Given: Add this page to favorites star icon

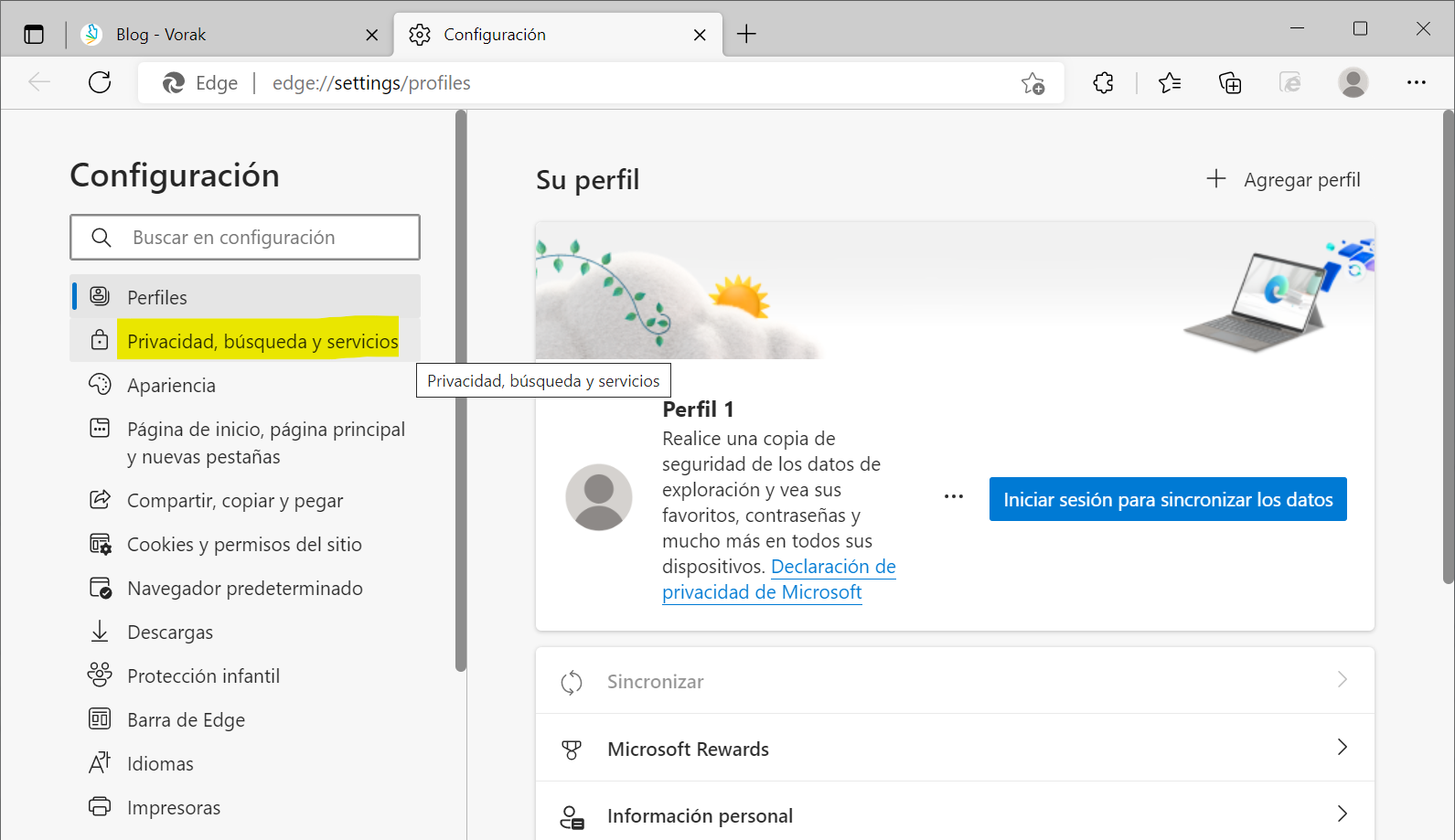Looking at the screenshot, I should click(1033, 83).
